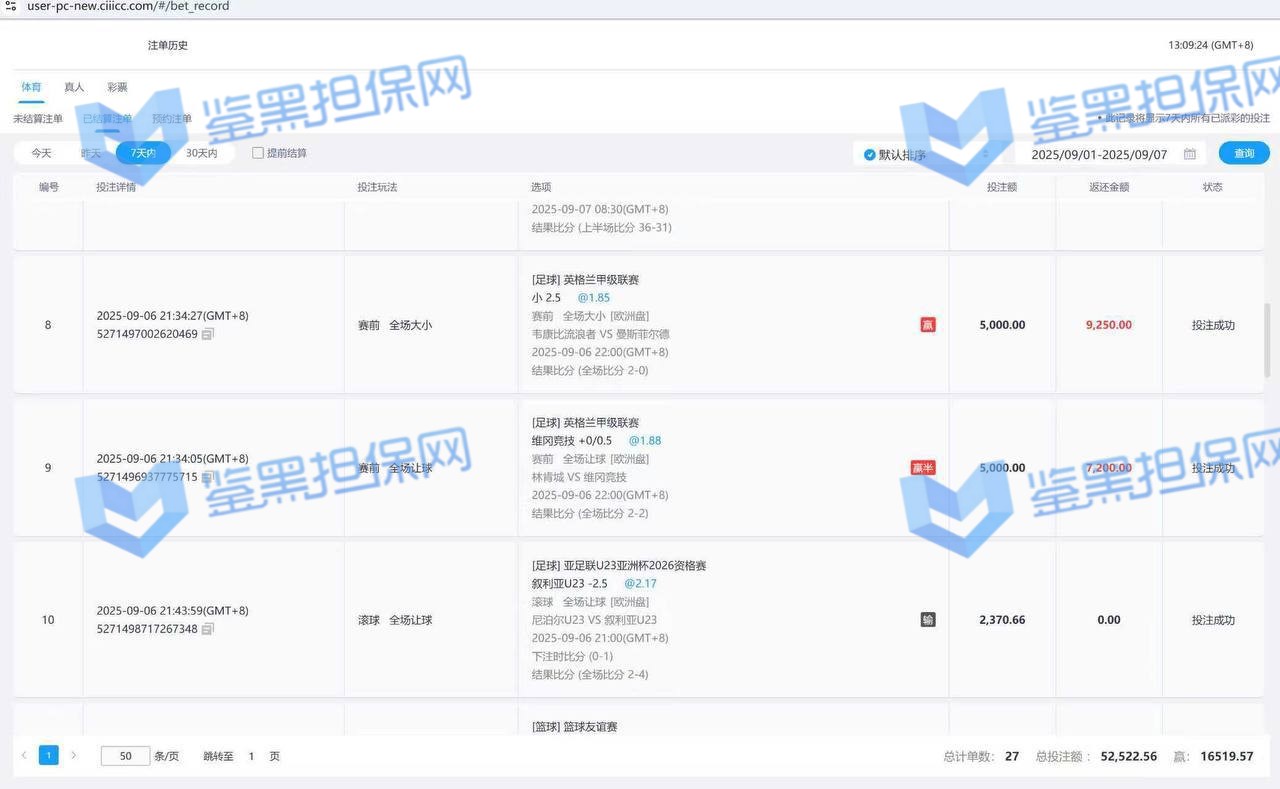Copy bet number 5271496937775715
The image size is (1280, 789).
(x=207, y=477)
